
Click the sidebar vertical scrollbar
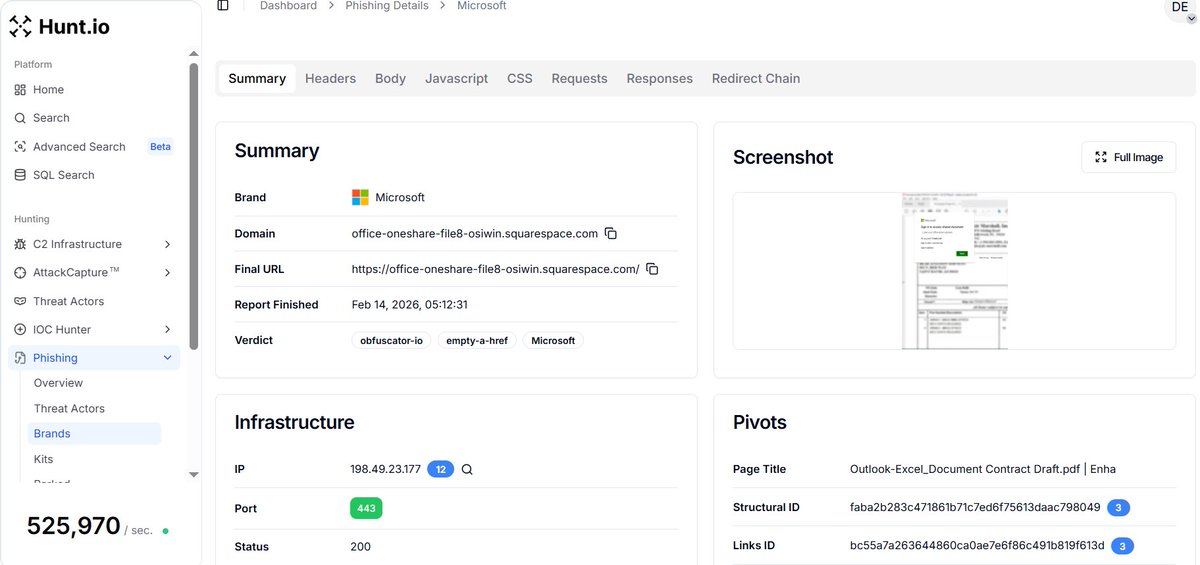click(x=194, y=205)
